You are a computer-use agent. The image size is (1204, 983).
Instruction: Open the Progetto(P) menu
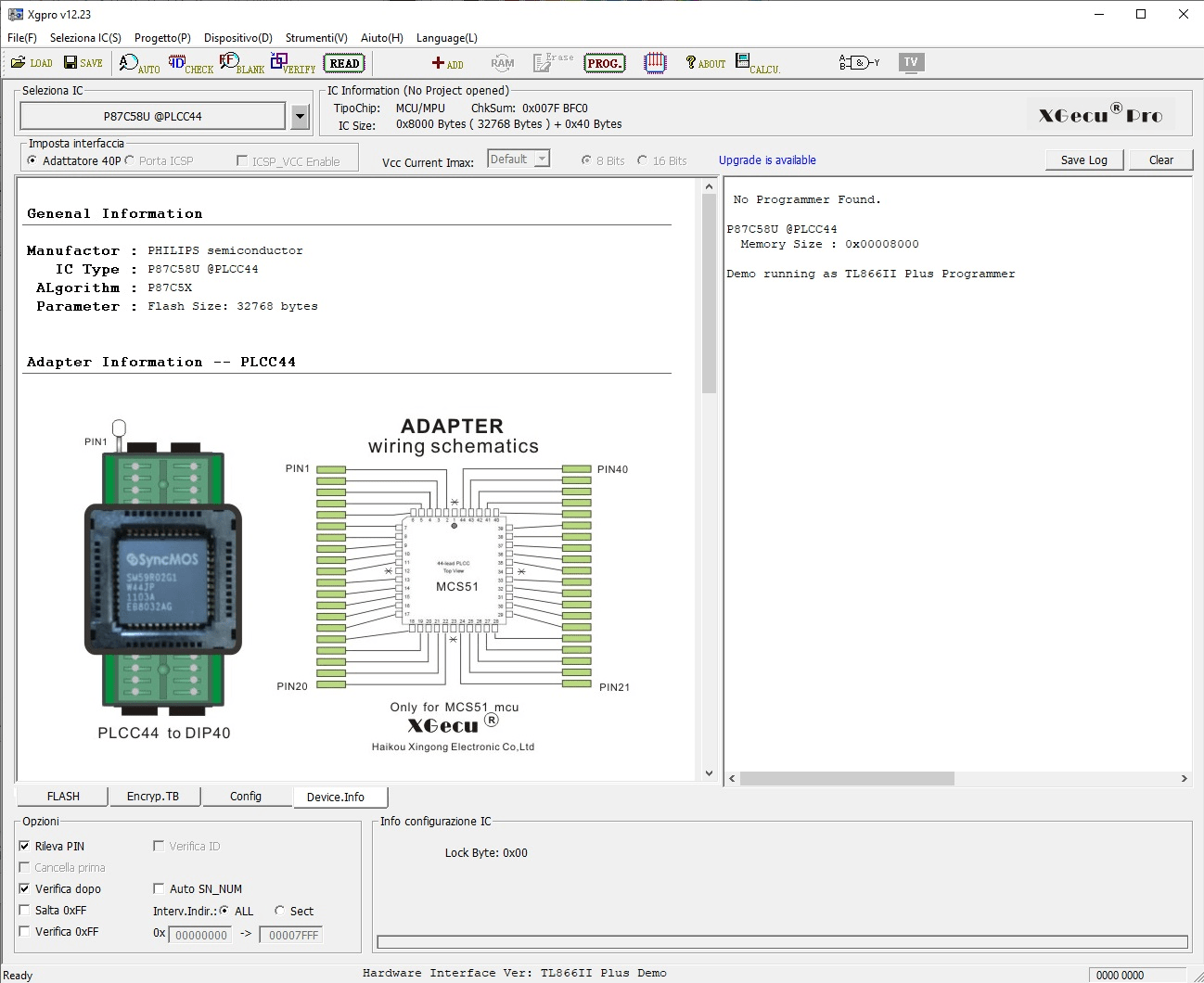coord(162,38)
